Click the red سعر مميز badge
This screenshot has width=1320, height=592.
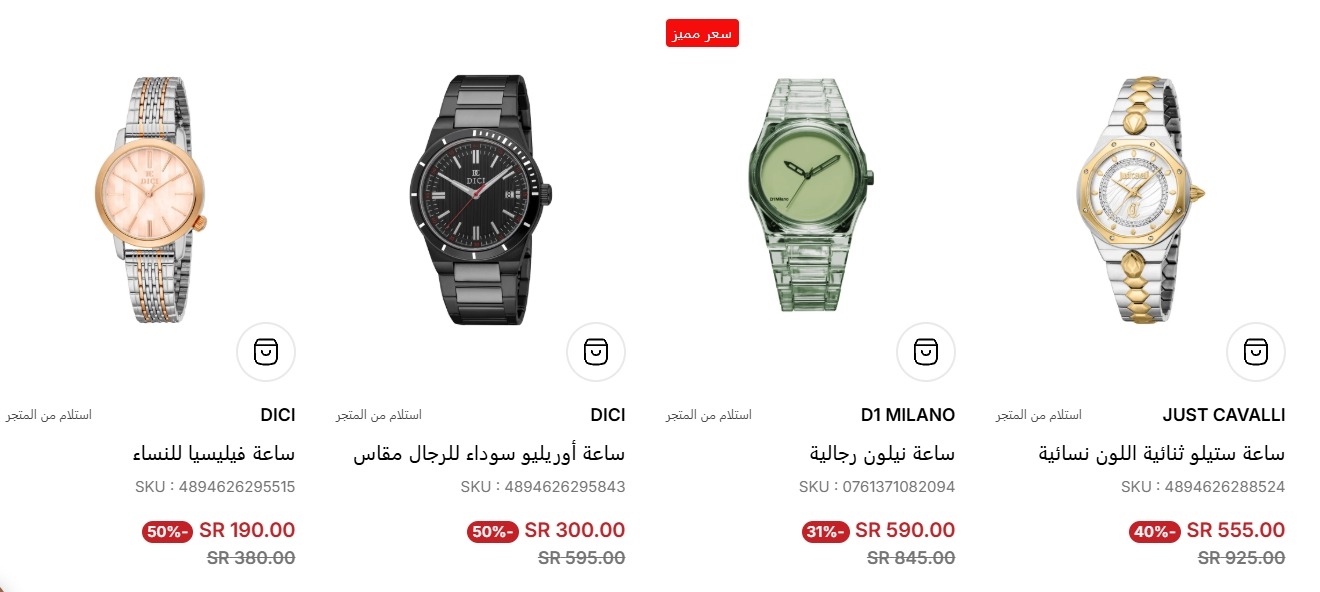click(702, 33)
